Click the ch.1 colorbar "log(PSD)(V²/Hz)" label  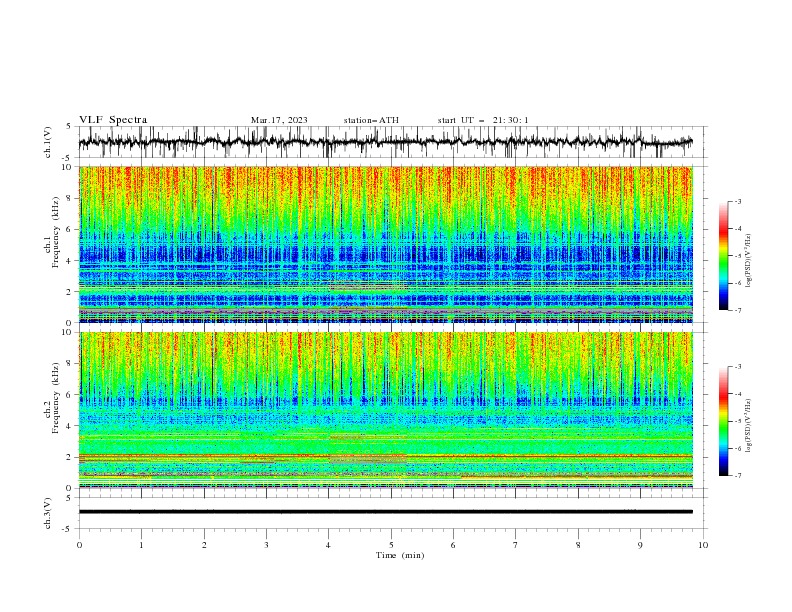click(x=748, y=261)
